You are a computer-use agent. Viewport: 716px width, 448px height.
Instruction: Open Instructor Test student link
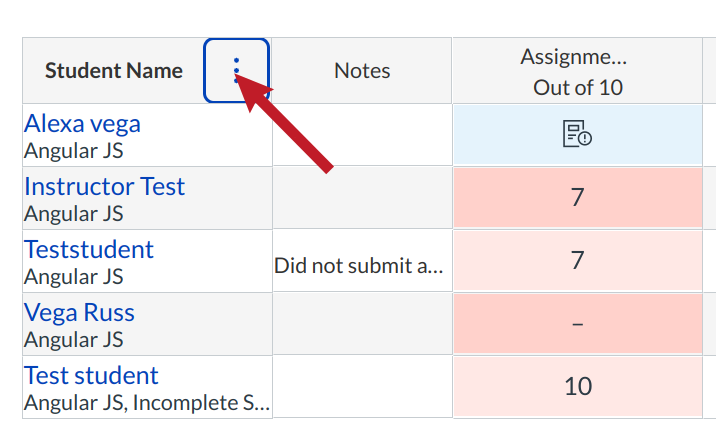[x=104, y=187]
